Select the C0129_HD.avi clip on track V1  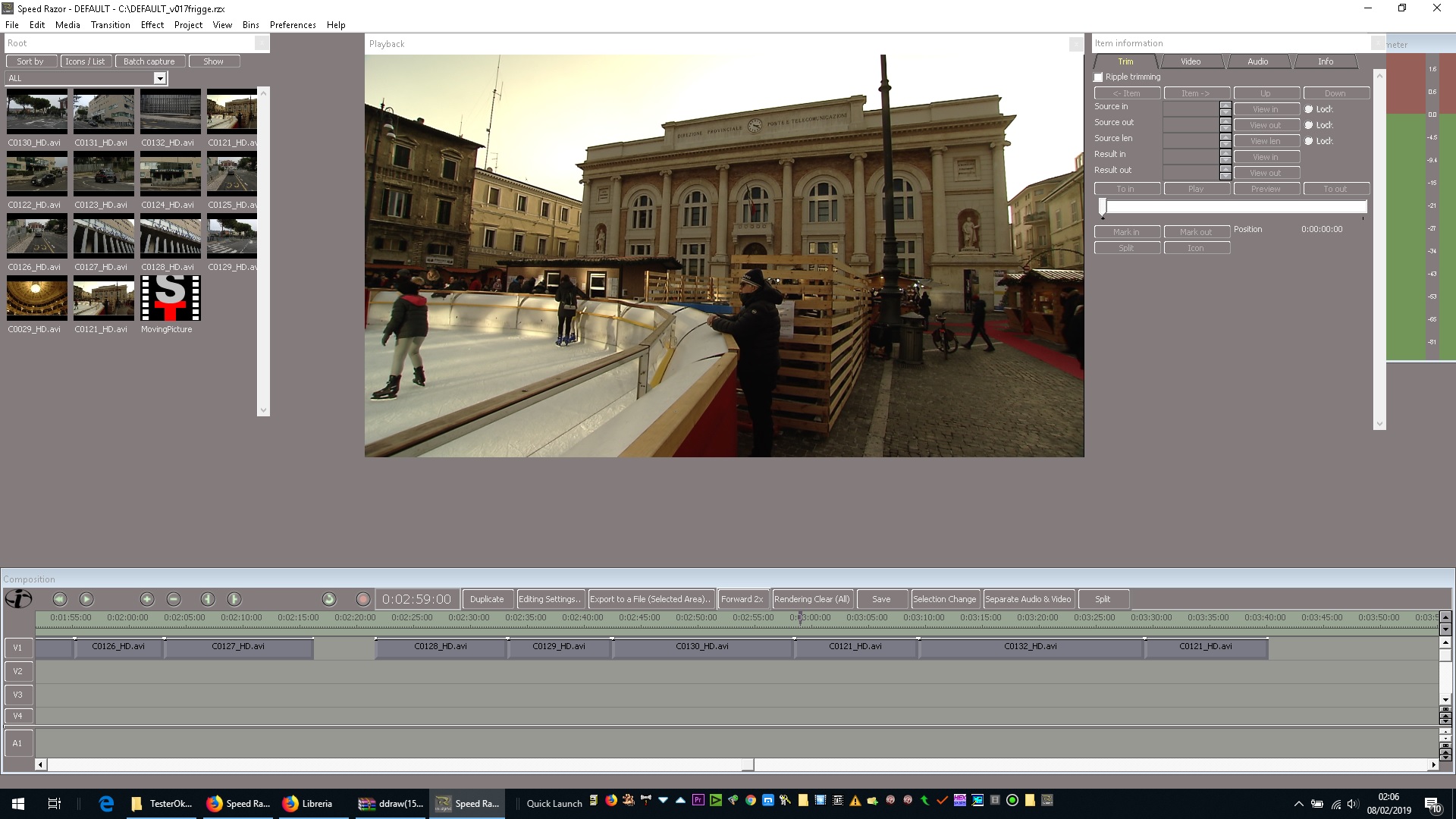[560, 648]
